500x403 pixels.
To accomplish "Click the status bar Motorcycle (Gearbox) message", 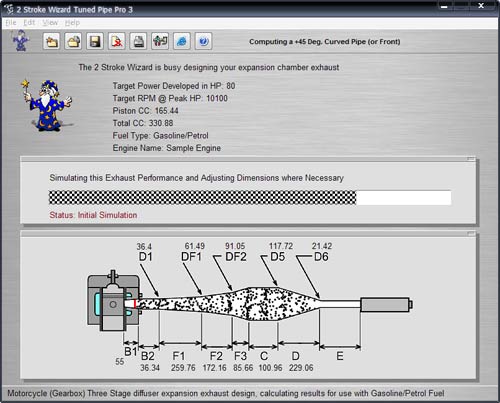I will (x=226, y=394).
